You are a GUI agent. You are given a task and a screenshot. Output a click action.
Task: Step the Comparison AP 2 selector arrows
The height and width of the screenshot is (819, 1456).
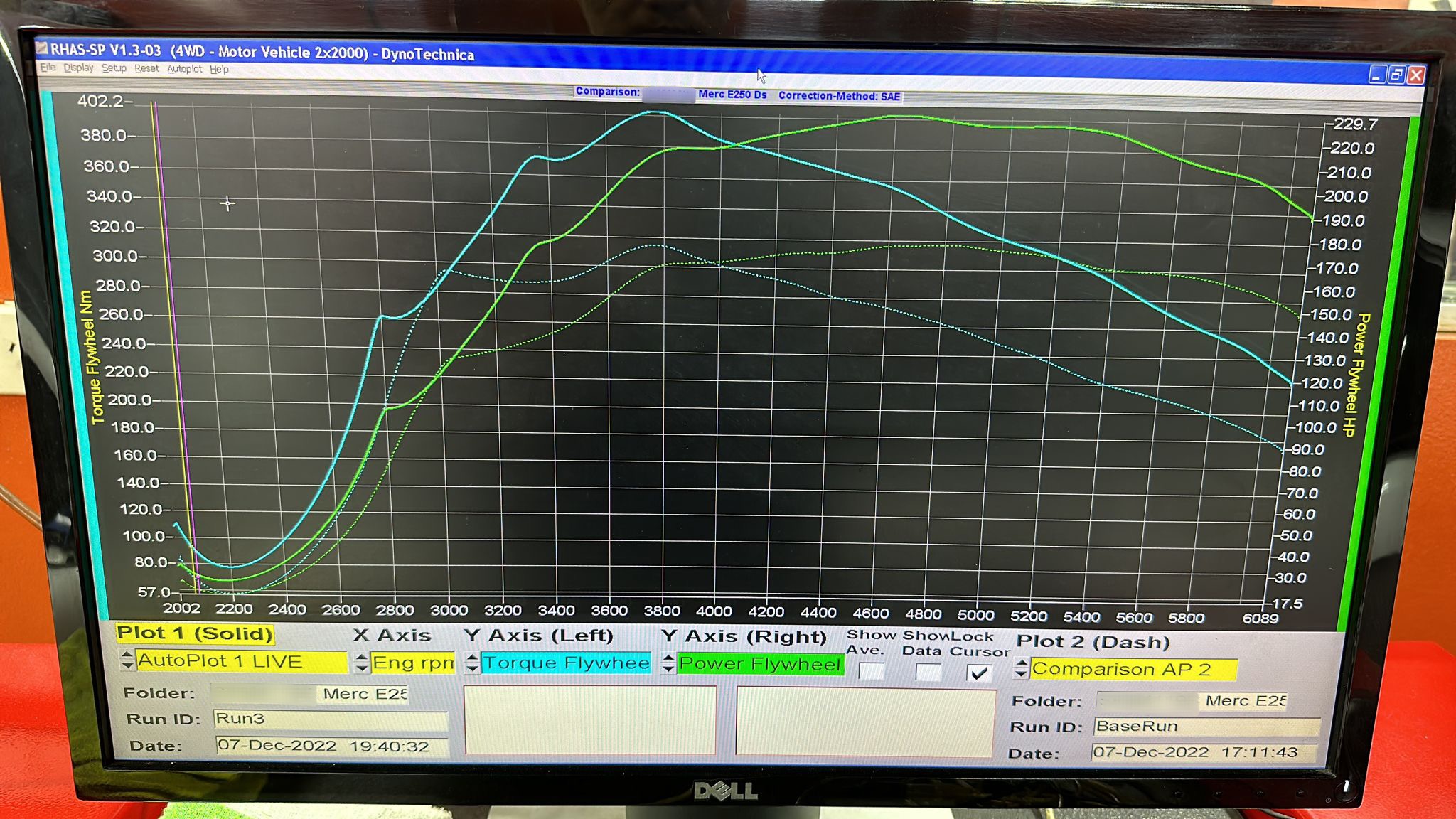(x=1022, y=668)
